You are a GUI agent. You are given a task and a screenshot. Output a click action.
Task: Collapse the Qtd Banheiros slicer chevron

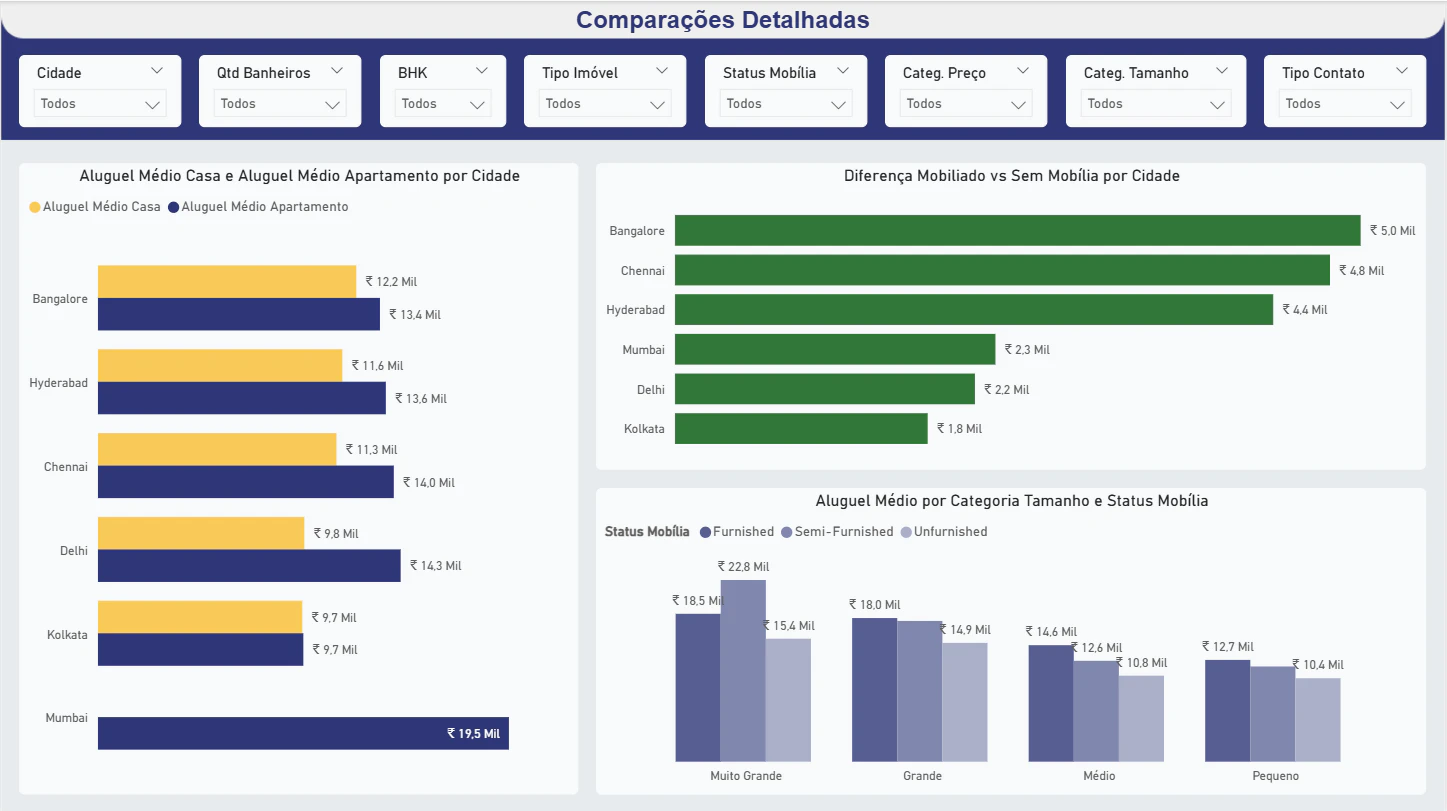(337, 71)
